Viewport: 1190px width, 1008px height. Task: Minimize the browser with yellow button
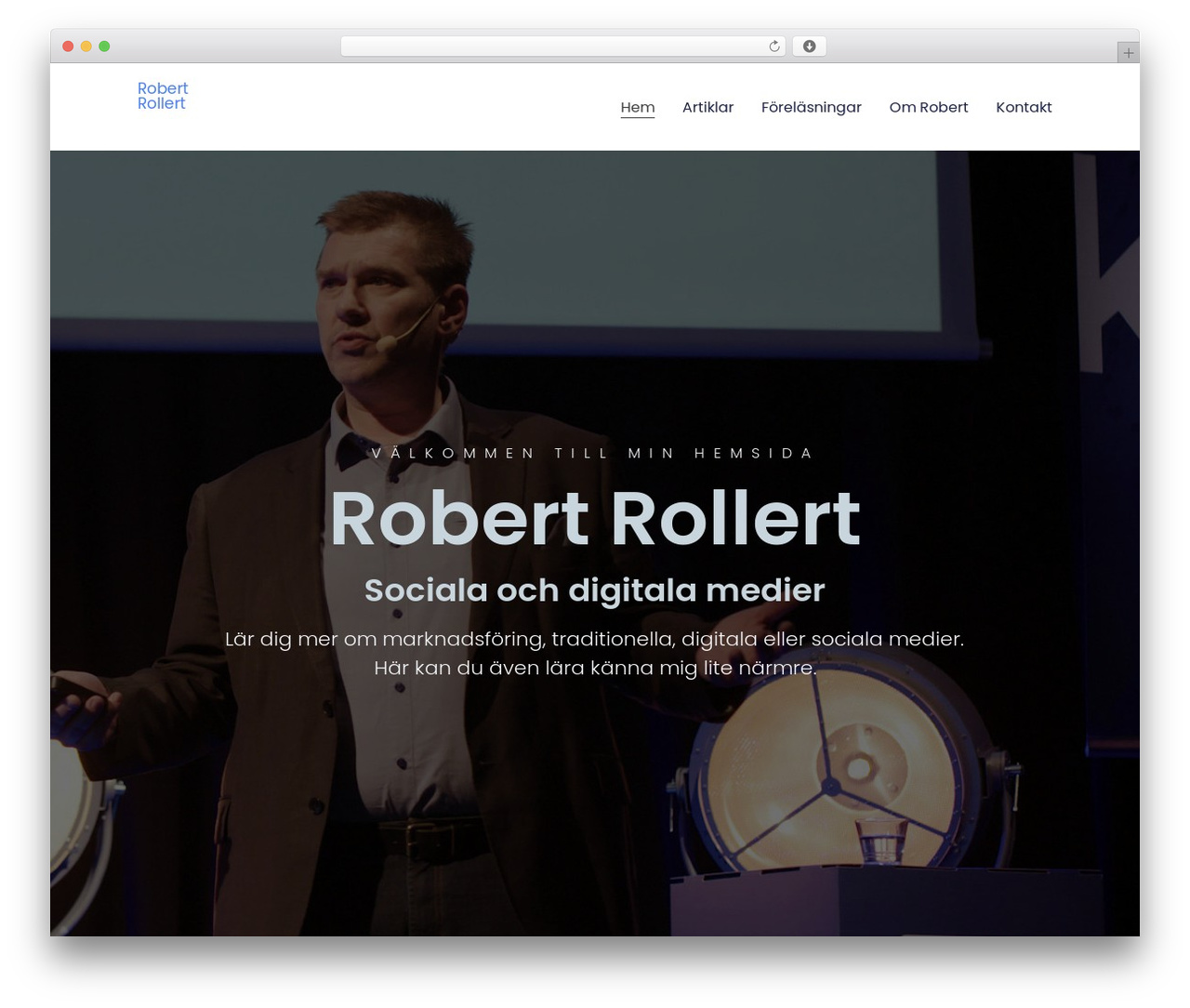point(86,46)
